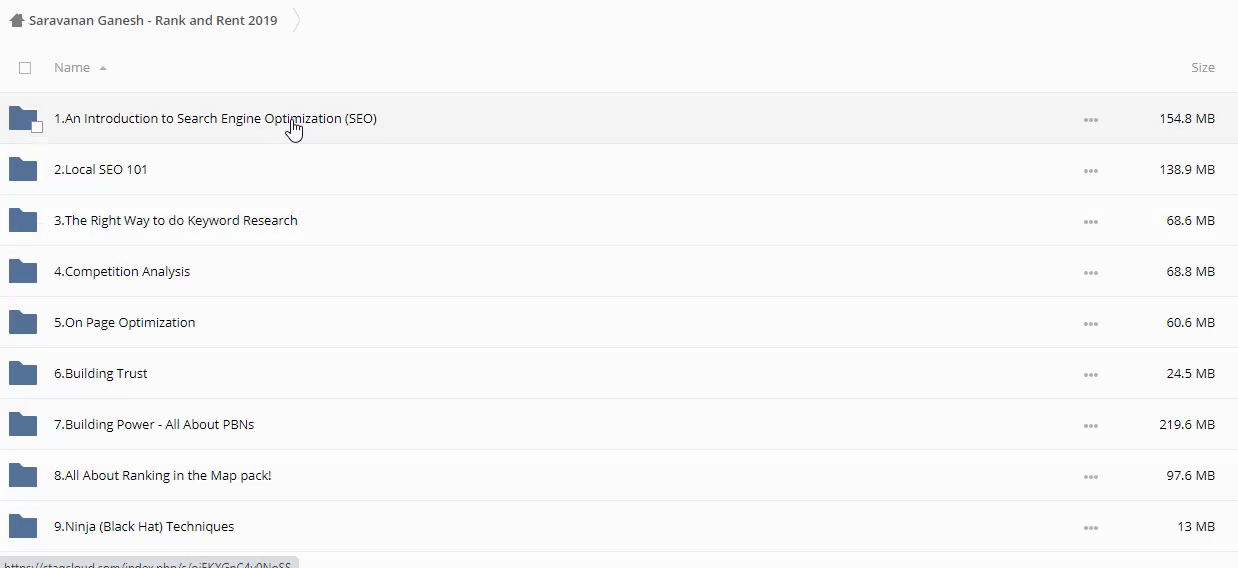This screenshot has height=568, width=1238.
Task: Open more options for Map pack folder
Action: tap(1090, 476)
